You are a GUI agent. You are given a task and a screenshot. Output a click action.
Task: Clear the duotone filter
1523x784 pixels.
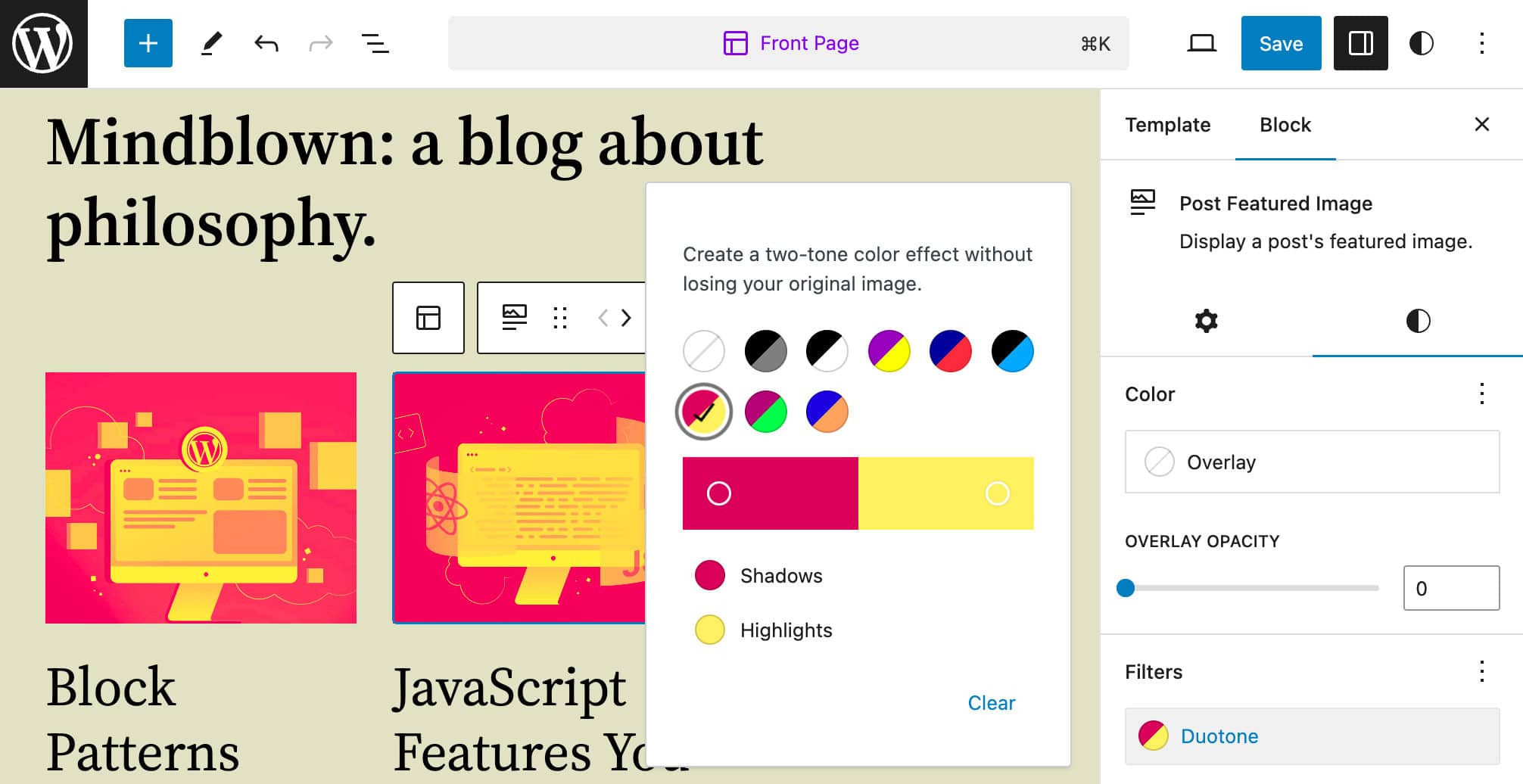(x=991, y=702)
